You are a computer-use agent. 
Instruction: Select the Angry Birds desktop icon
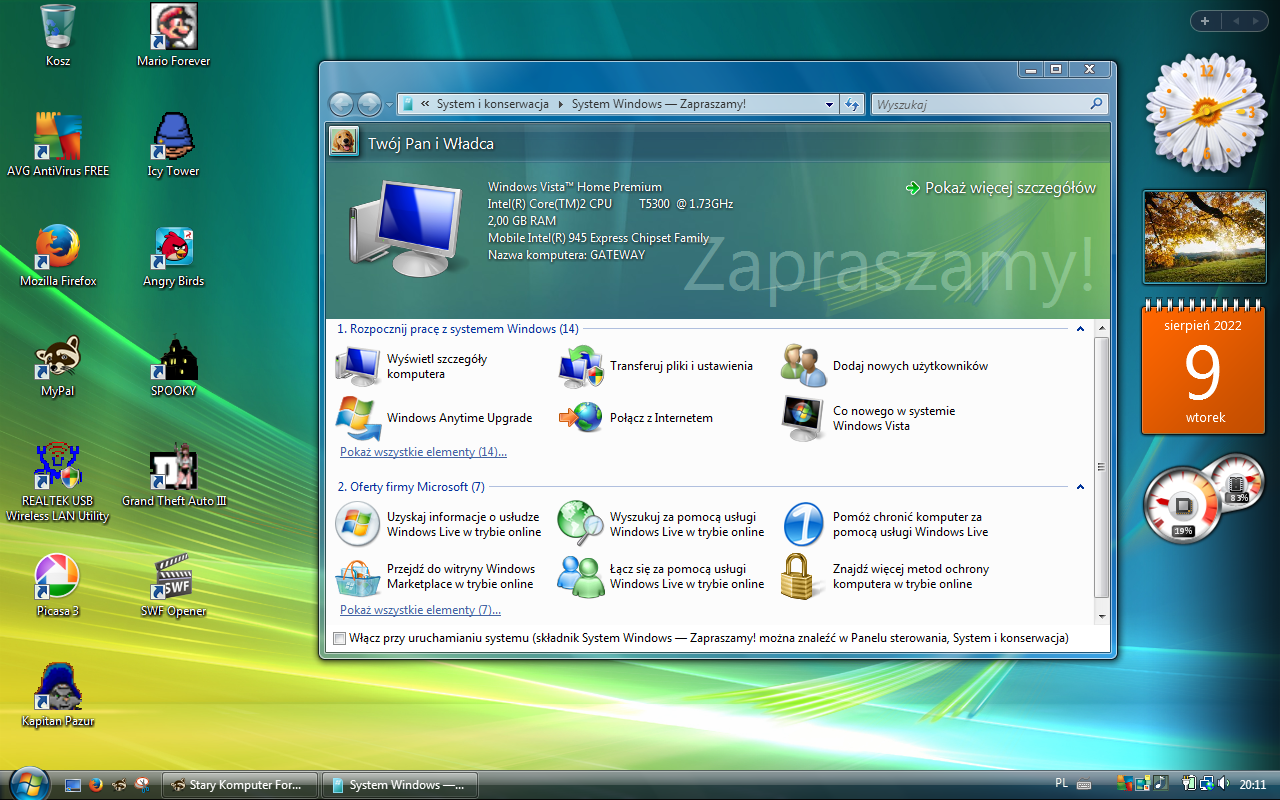[x=174, y=247]
